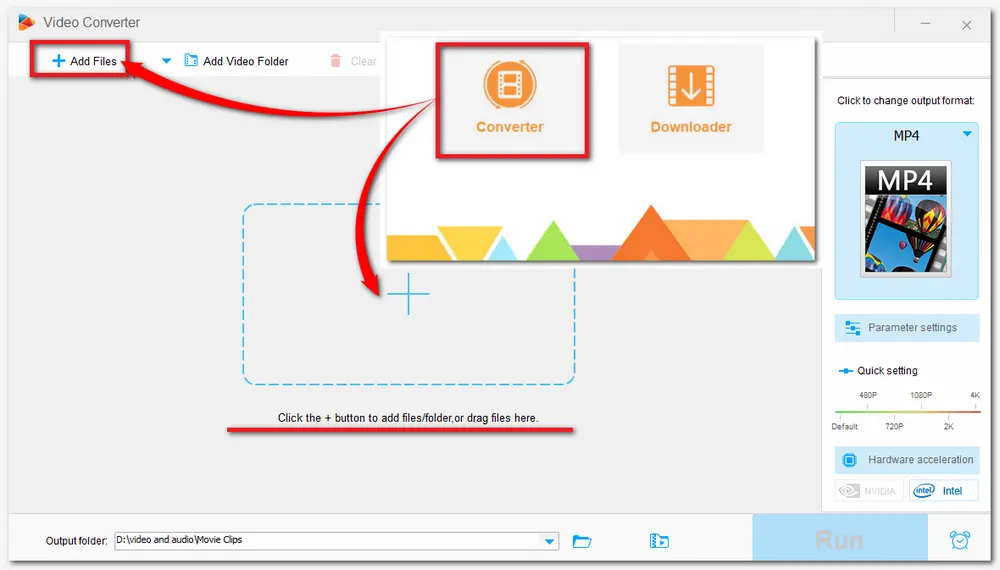This screenshot has width=1000, height=570.
Task: Toggle NVIDIA acceleration option
Action: (869, 491)
